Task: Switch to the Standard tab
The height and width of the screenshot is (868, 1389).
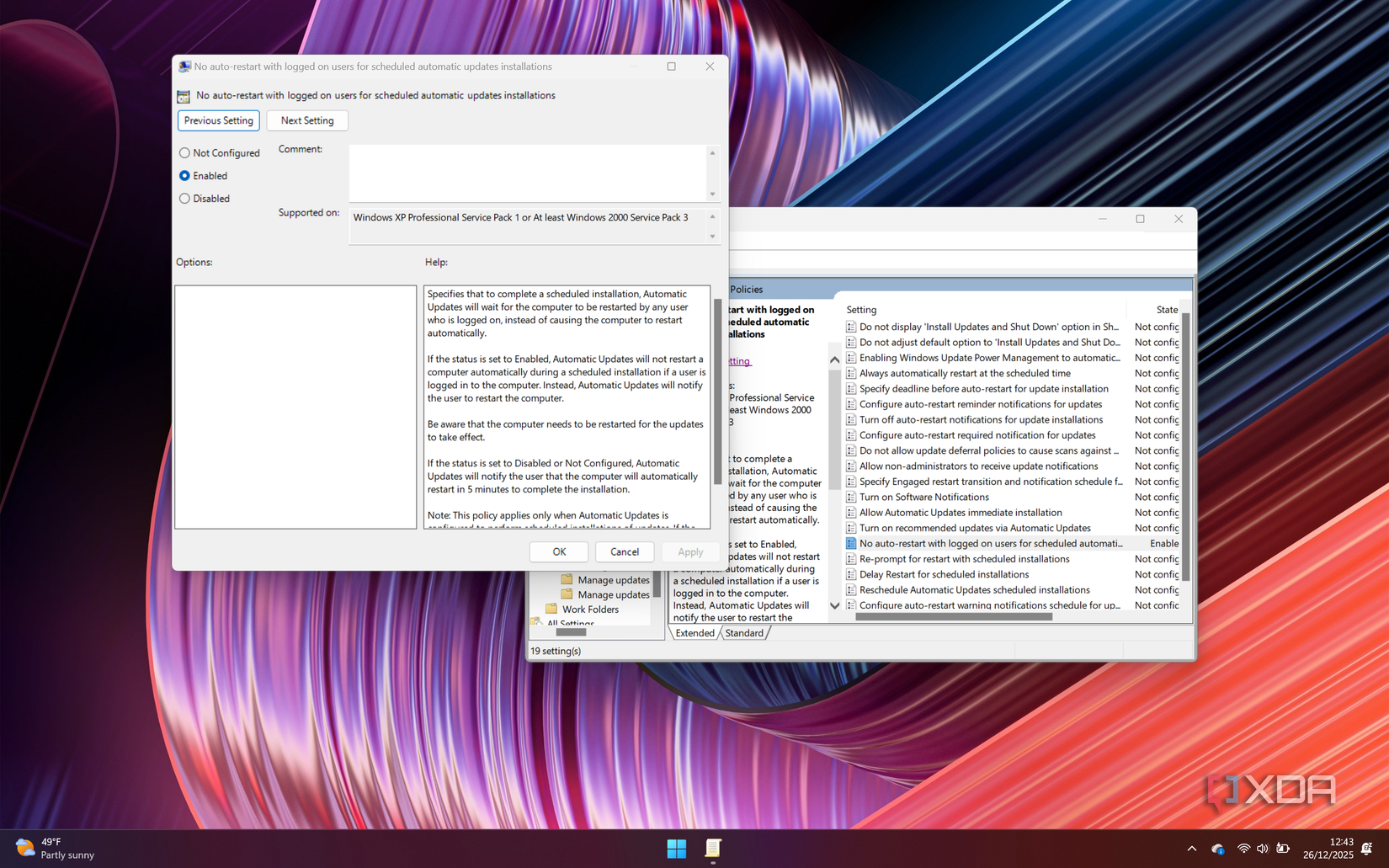Action: (744, 633)
